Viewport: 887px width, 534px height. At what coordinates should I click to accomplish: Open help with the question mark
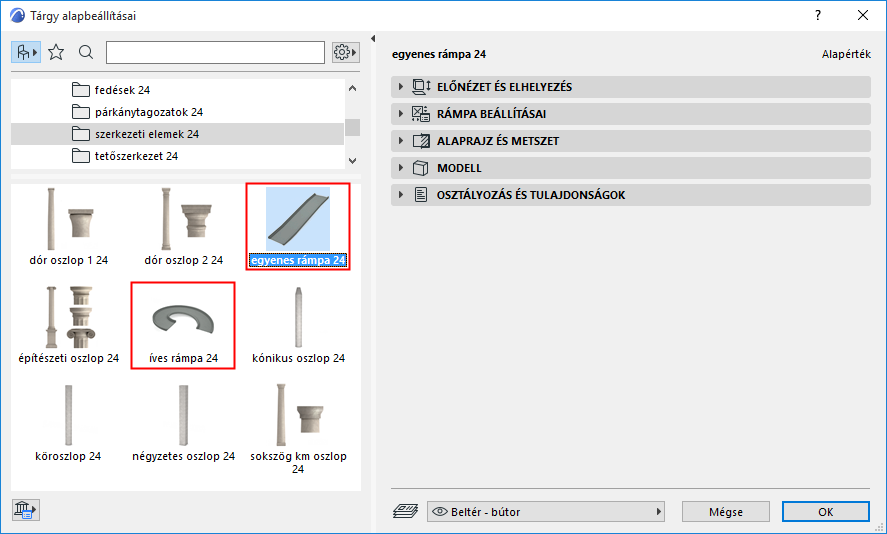click(x=818, y=16)
